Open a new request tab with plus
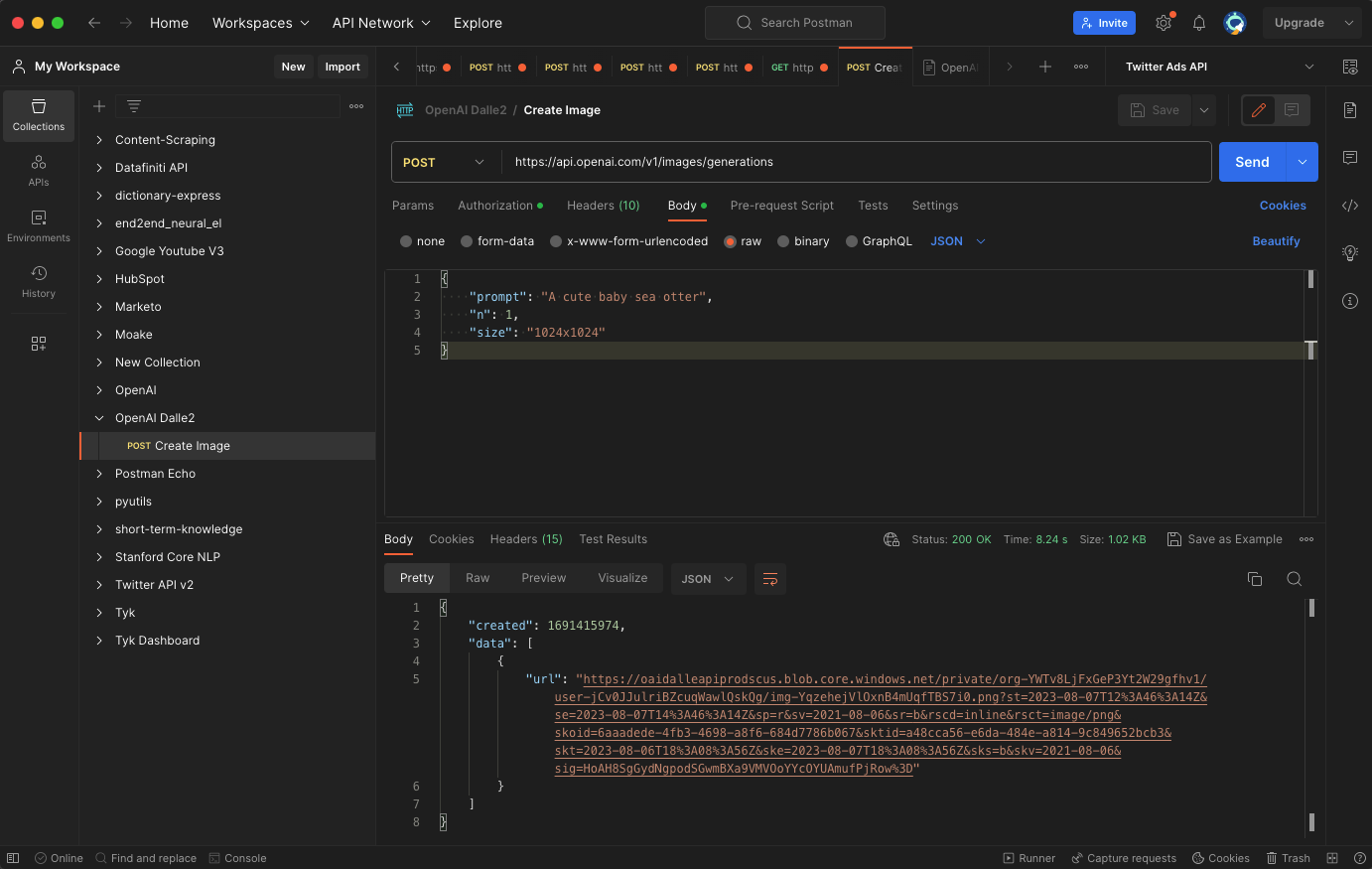The height and width of the screenshot is (869, 1372). click(x=1045, y=67)
